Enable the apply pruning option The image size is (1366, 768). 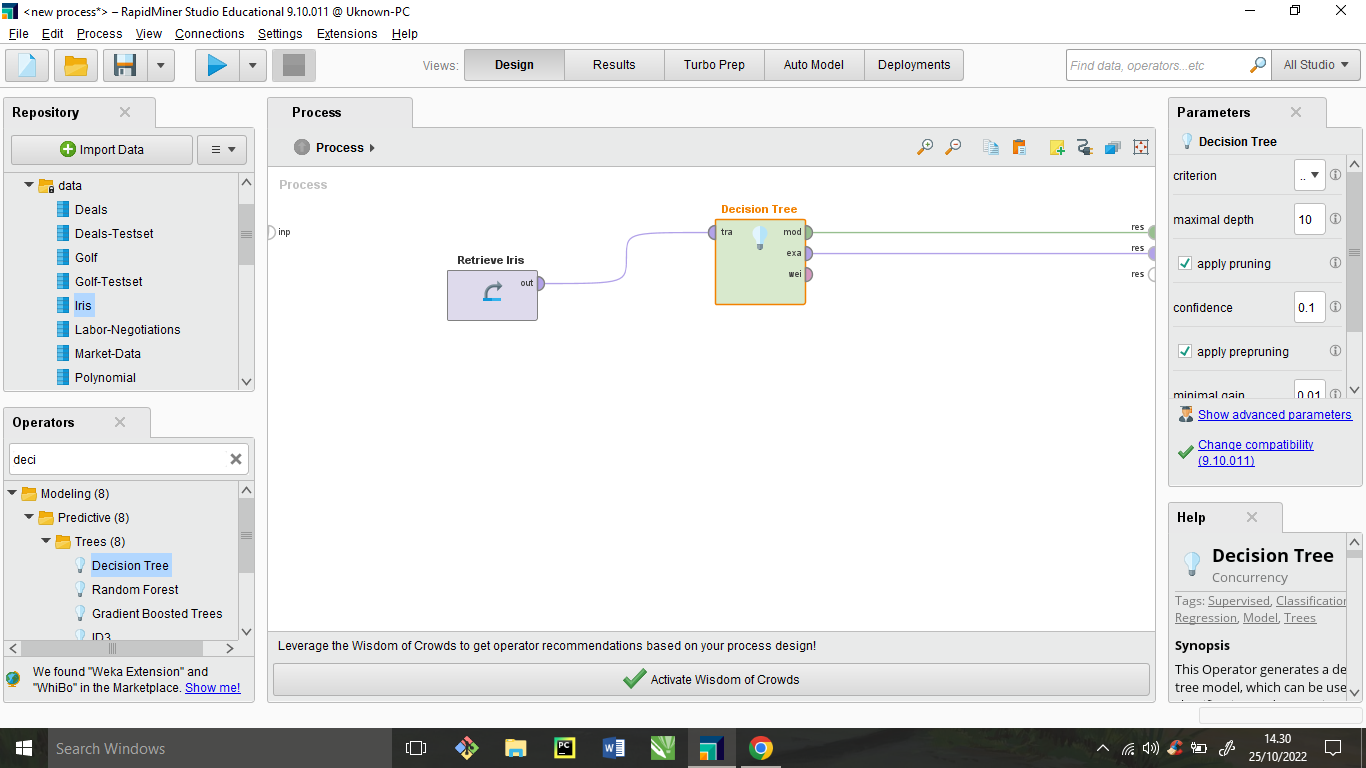tap(1184, 263)
